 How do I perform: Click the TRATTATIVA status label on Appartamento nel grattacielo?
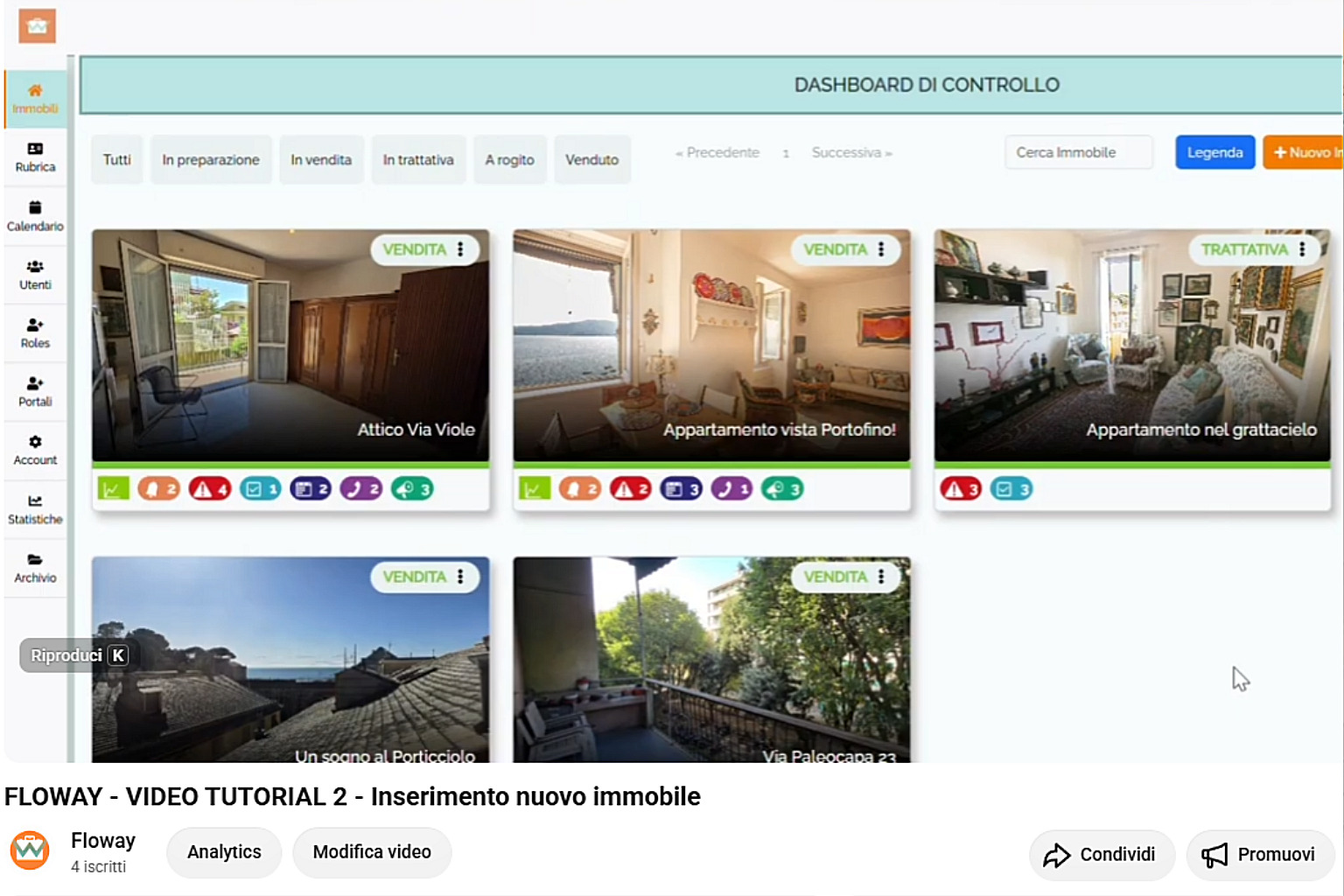[1244, 249]
